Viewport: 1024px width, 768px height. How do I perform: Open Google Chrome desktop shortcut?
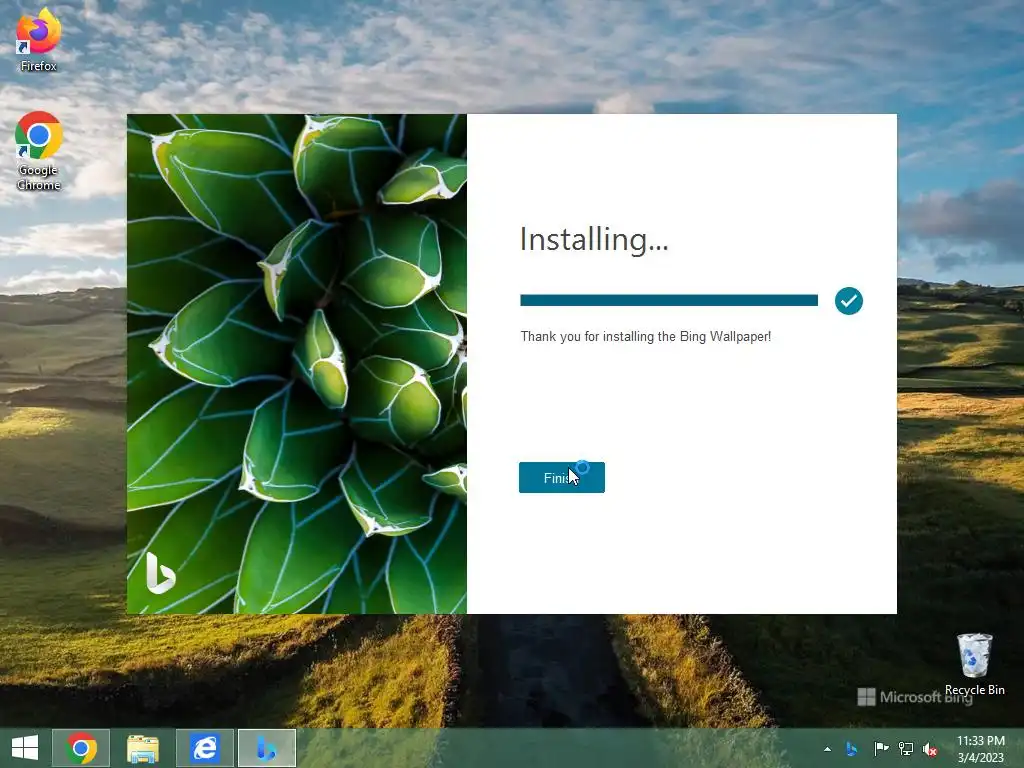pyautogui.click(x=39, y=152)
